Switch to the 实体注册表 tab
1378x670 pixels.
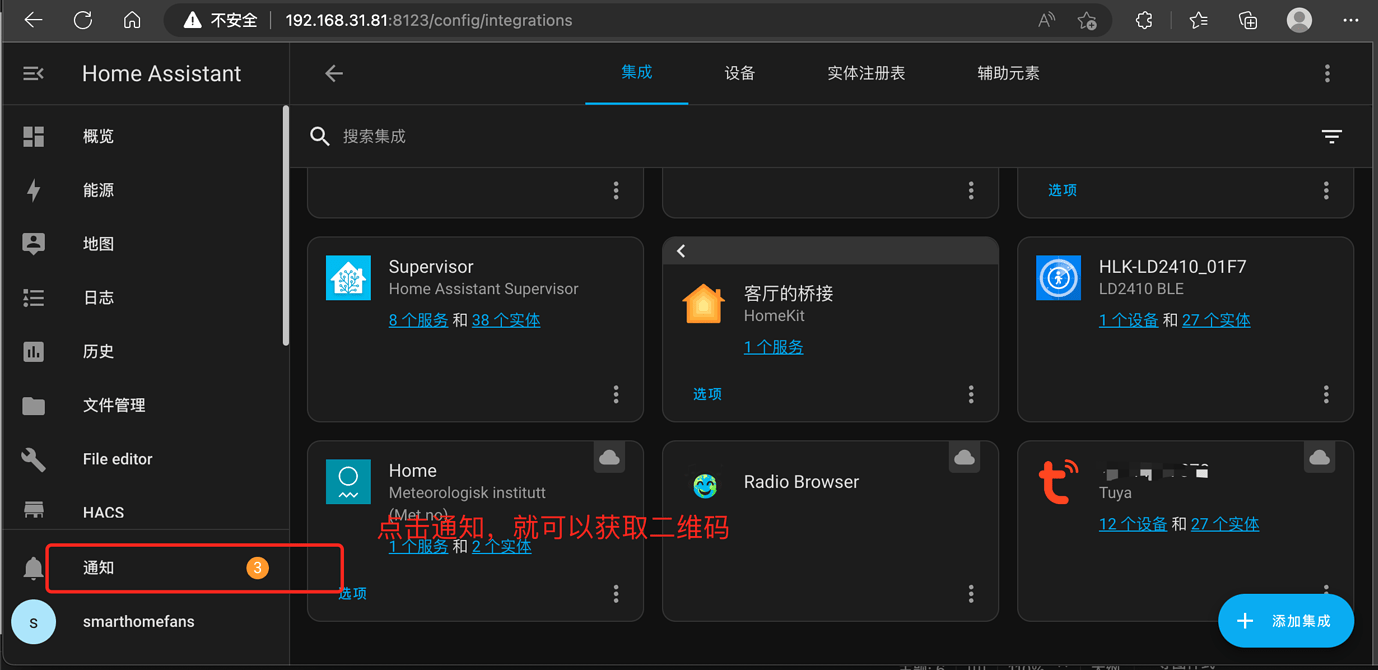(x=866, y=74)
